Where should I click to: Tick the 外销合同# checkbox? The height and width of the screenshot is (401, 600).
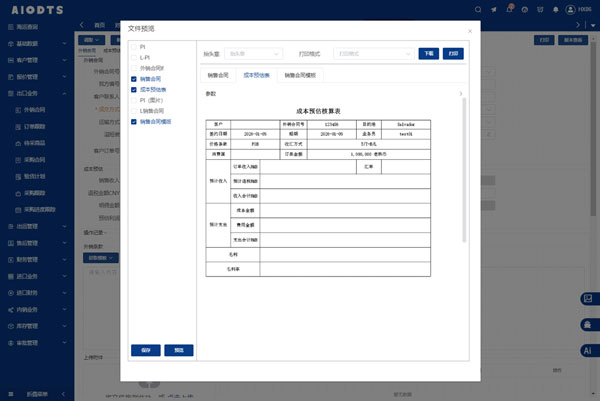point(134,68)
